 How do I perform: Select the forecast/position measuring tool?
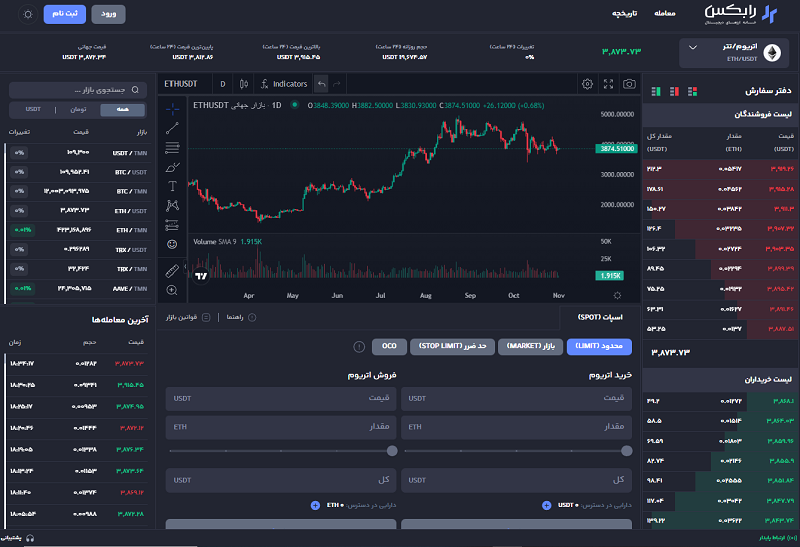(172, 225)
